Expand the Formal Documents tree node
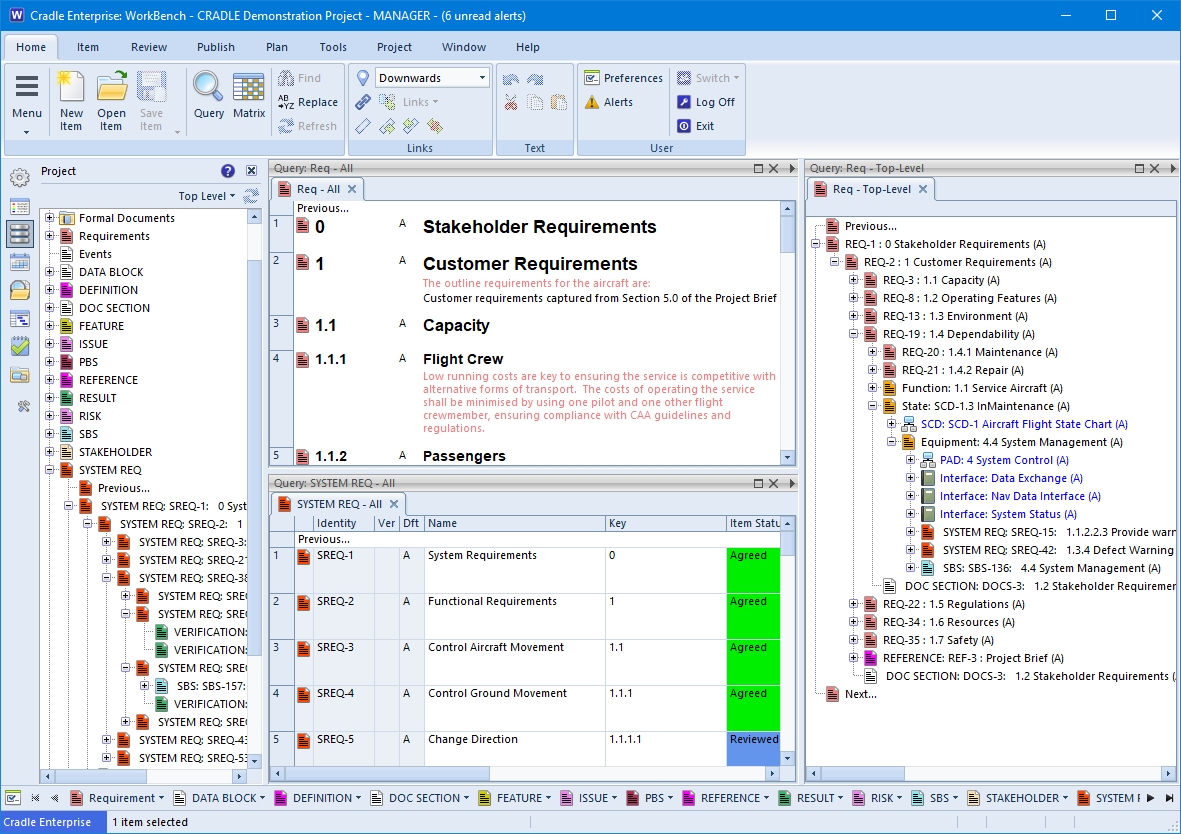This screenshot has width=1181, height=834. click(50, 218)
